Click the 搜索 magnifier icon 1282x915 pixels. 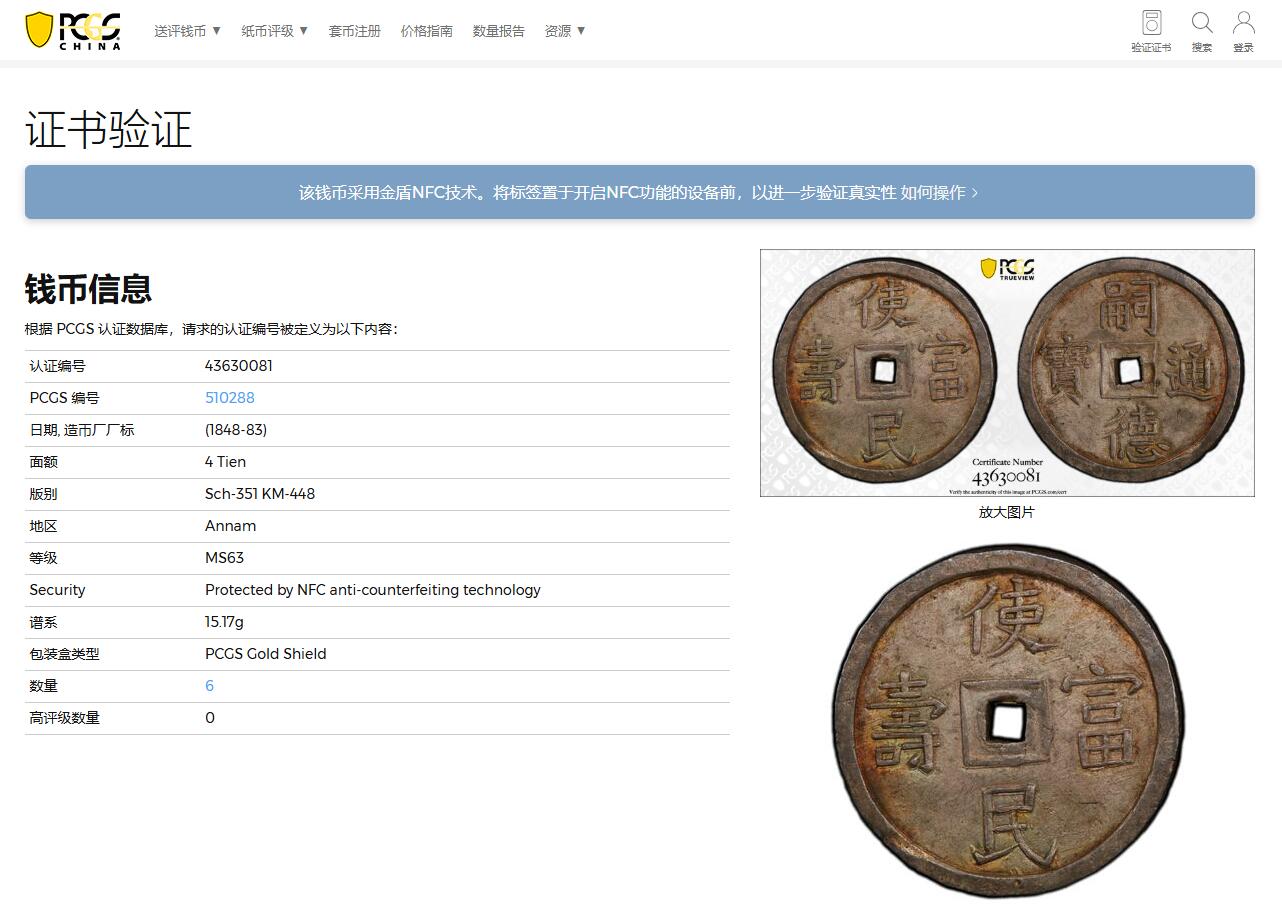coord(1201,24)
